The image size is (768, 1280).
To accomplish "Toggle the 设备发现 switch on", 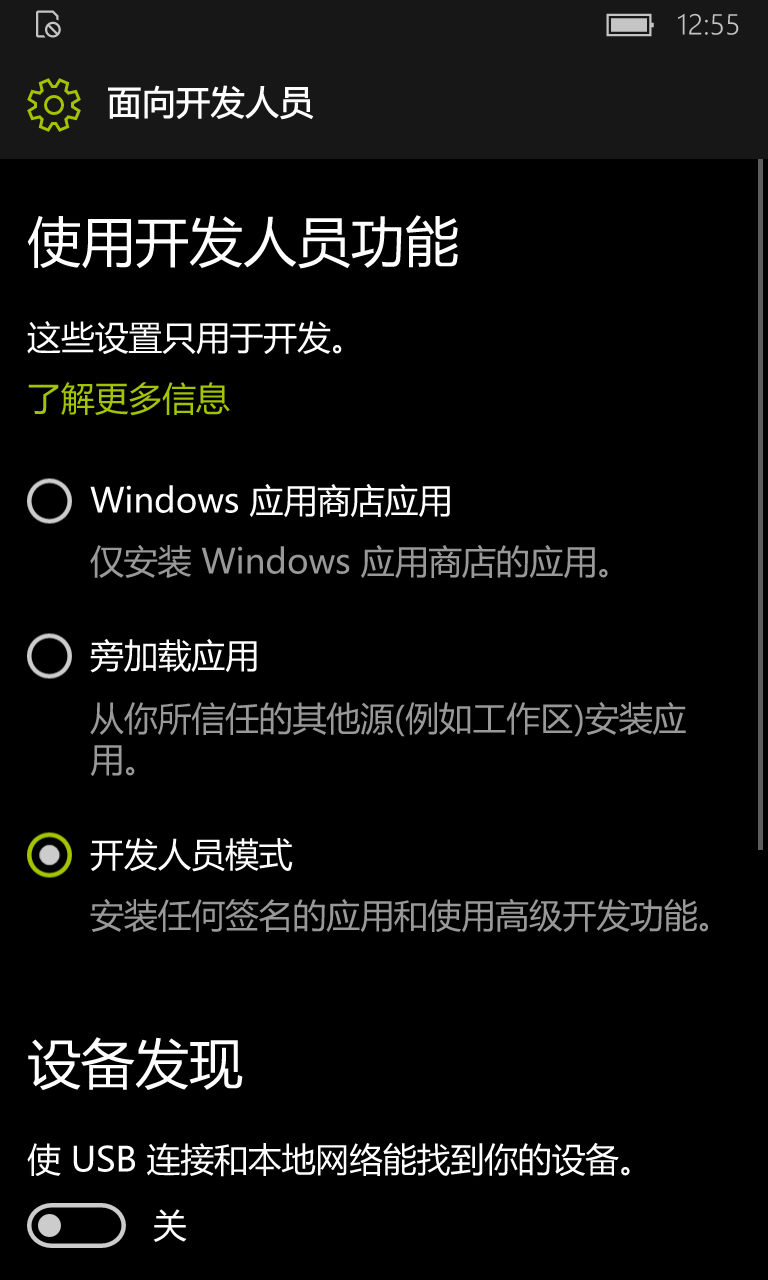I will tap(76, 1225).
